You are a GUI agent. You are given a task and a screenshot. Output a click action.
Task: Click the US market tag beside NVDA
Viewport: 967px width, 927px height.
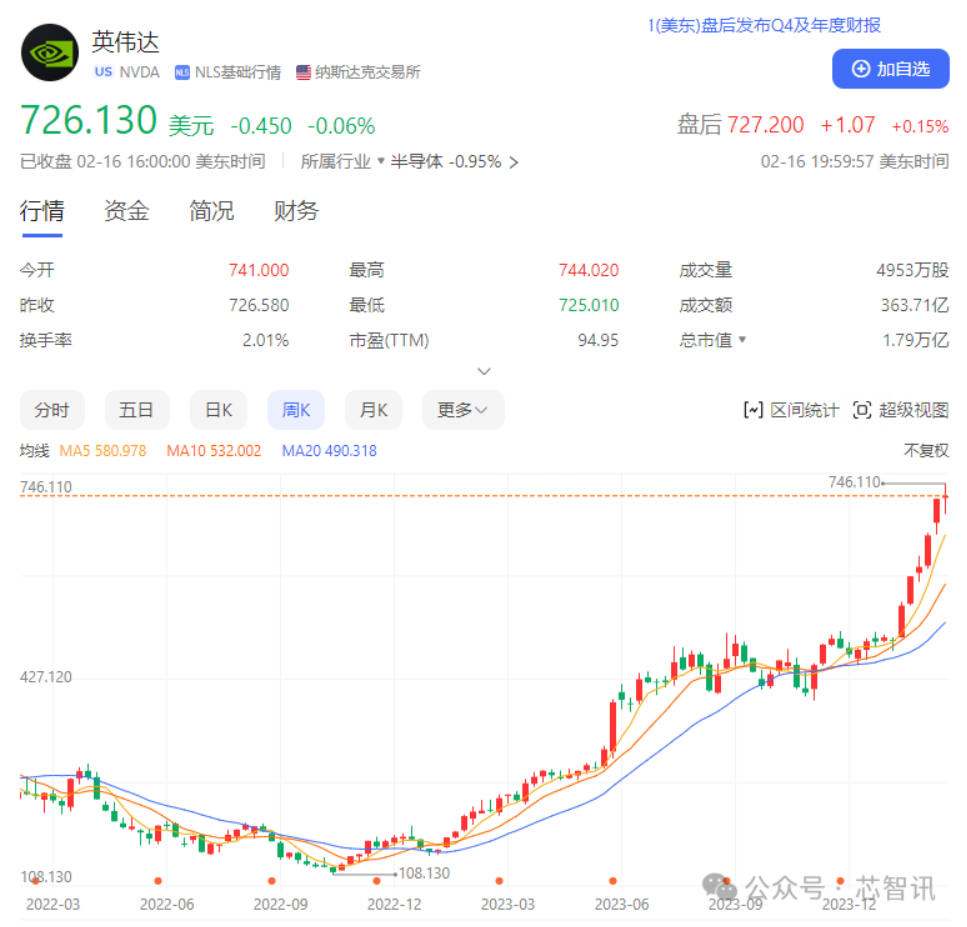(104, 72)
